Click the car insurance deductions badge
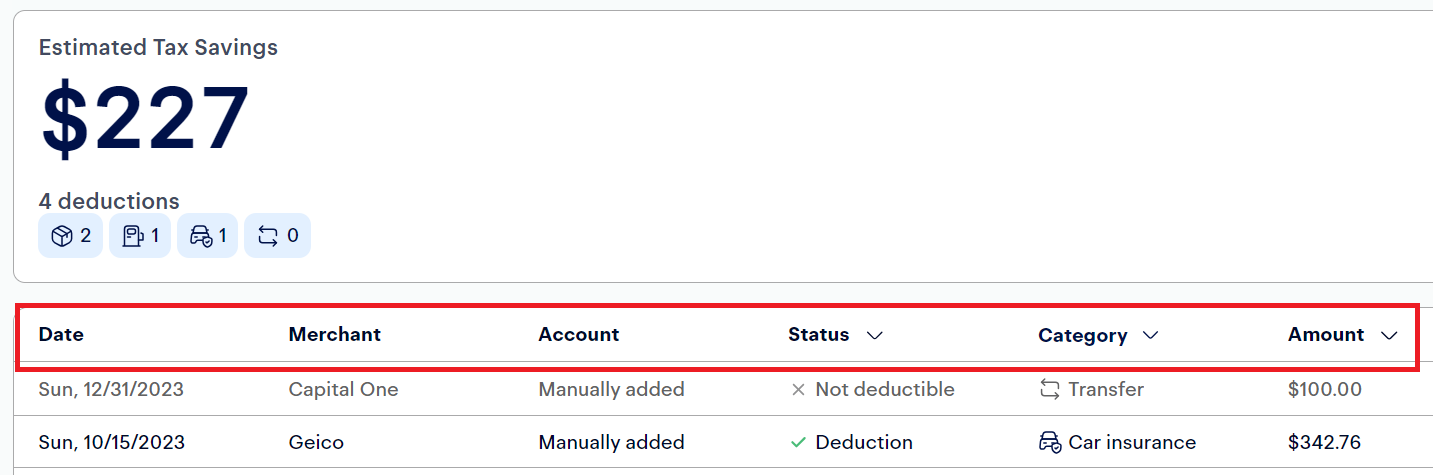 (208, 236)
